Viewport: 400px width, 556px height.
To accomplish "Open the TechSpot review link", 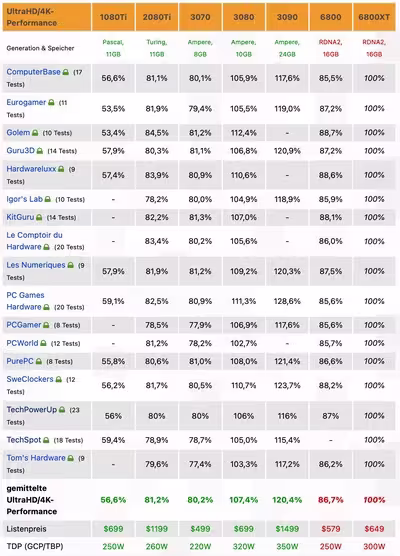I will [24, 440].
